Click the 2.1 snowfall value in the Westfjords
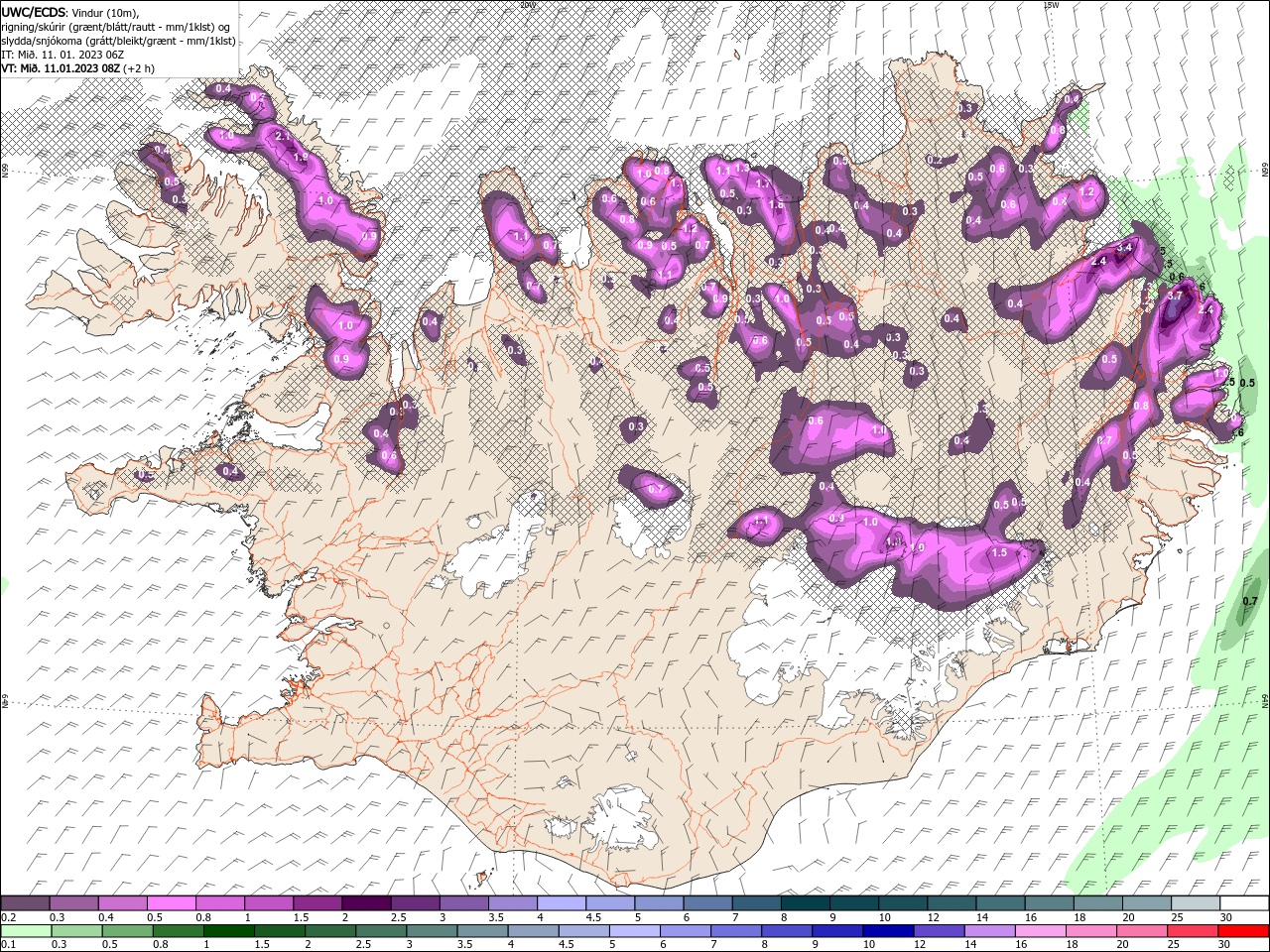This screenshot has width=1270, height=952. coord(281,136)
